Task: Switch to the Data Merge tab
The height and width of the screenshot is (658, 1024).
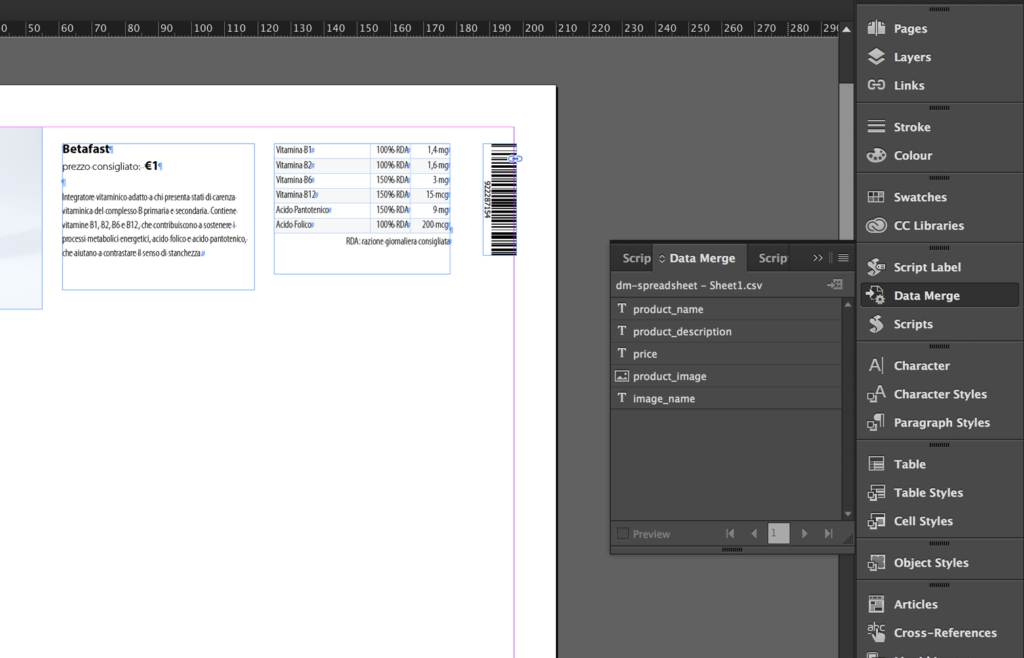Action: click(702, 258)
